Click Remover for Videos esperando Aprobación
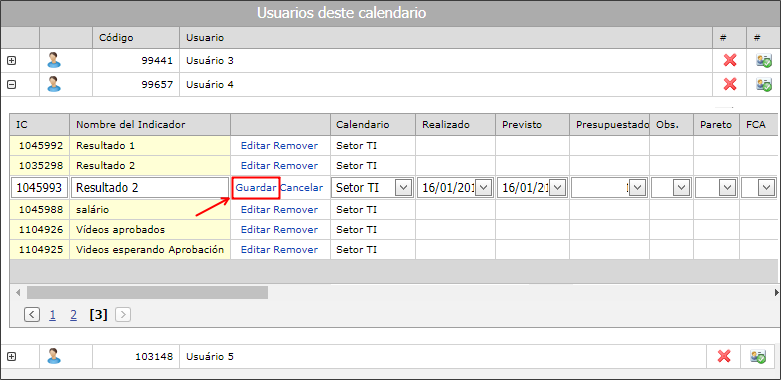The image size is (781, 380). (295, 250)
